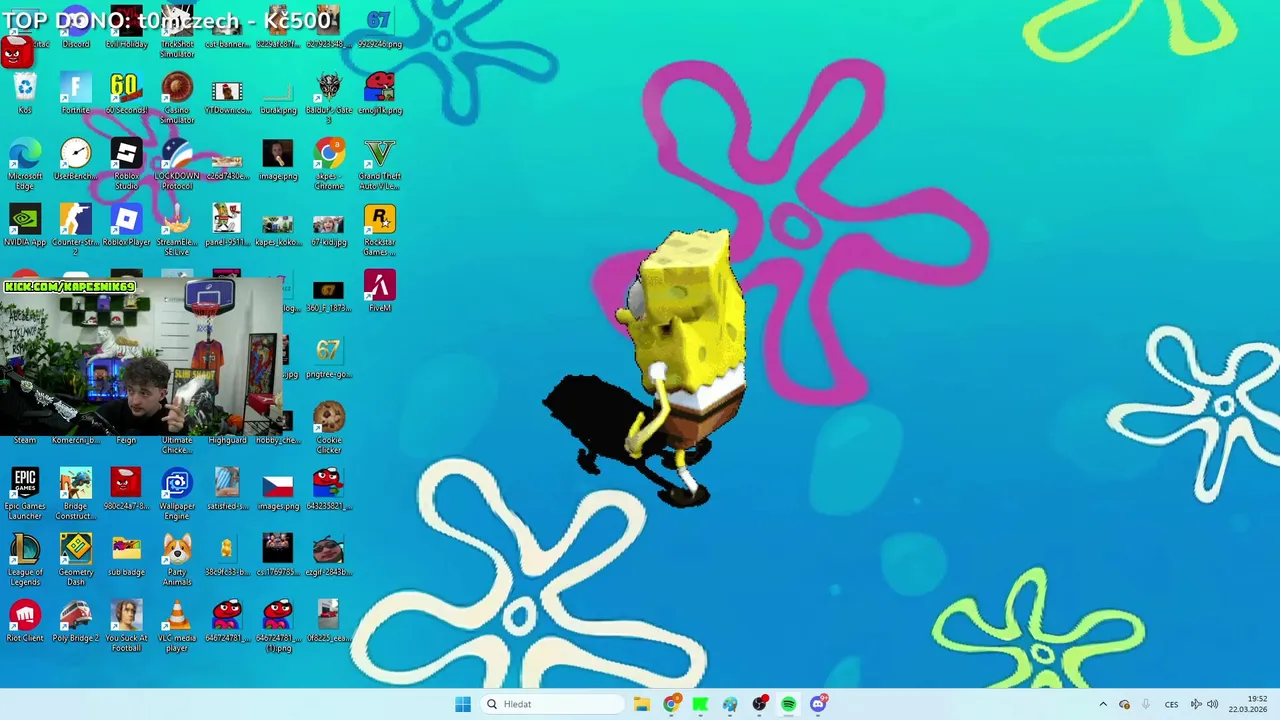This screenshot has width=1280, height=720.
Task: Select the images.png Czech flag file
Action: [278, 488]
